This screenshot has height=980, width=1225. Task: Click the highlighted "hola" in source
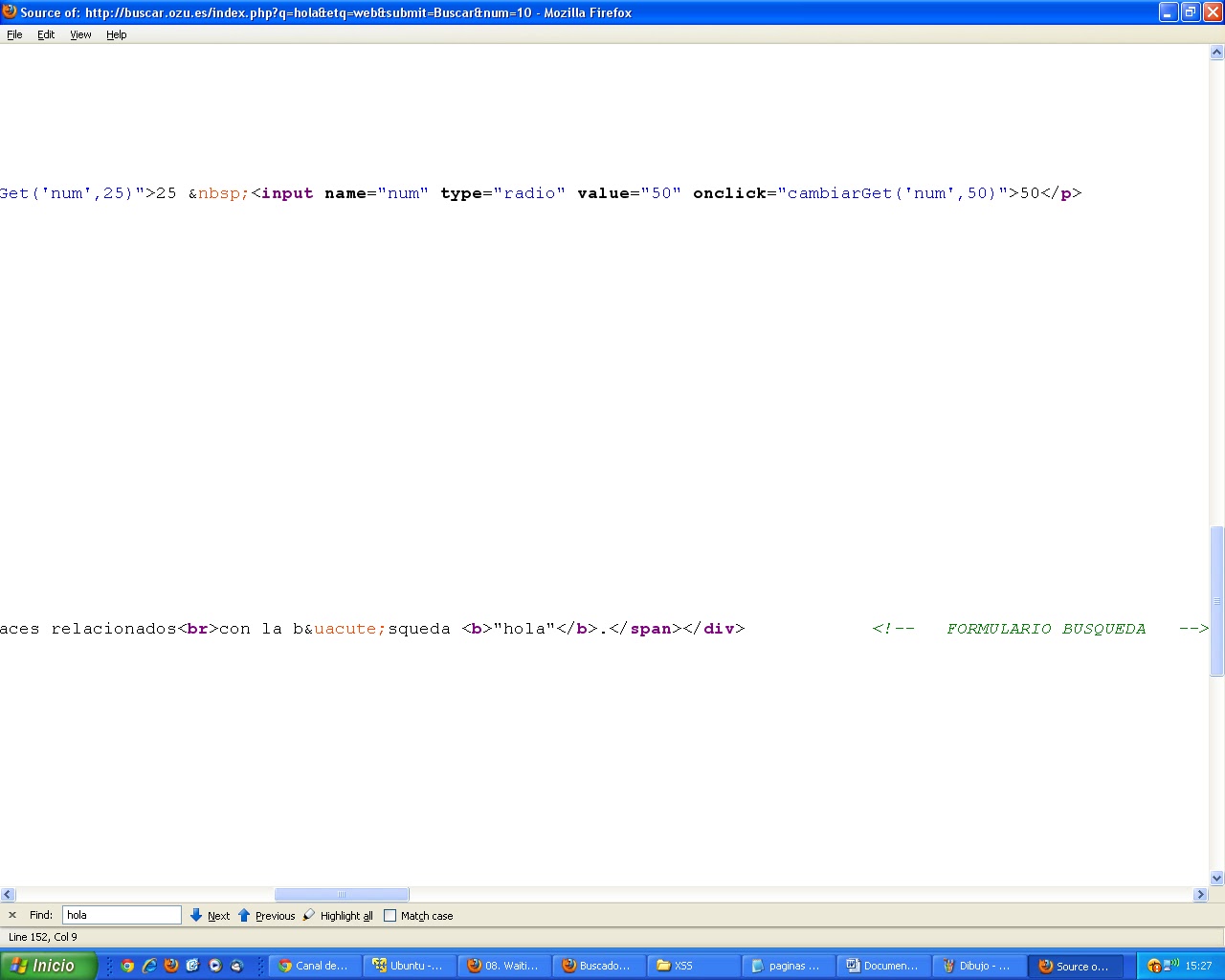pyautogui.click(x=524, y=629)
